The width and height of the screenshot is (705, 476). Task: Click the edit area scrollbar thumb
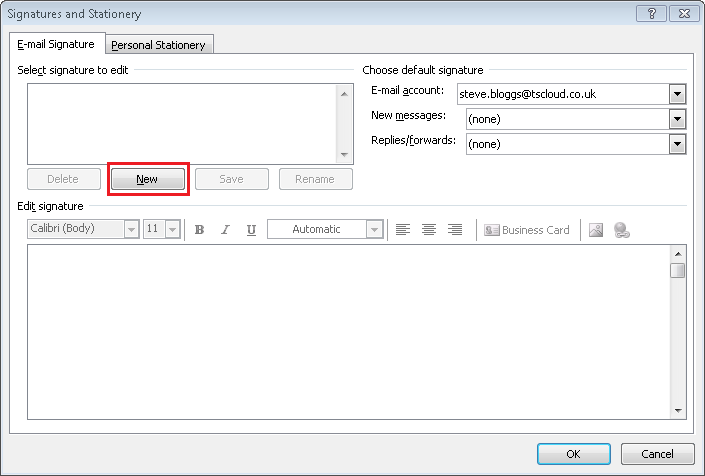point(678,271)
